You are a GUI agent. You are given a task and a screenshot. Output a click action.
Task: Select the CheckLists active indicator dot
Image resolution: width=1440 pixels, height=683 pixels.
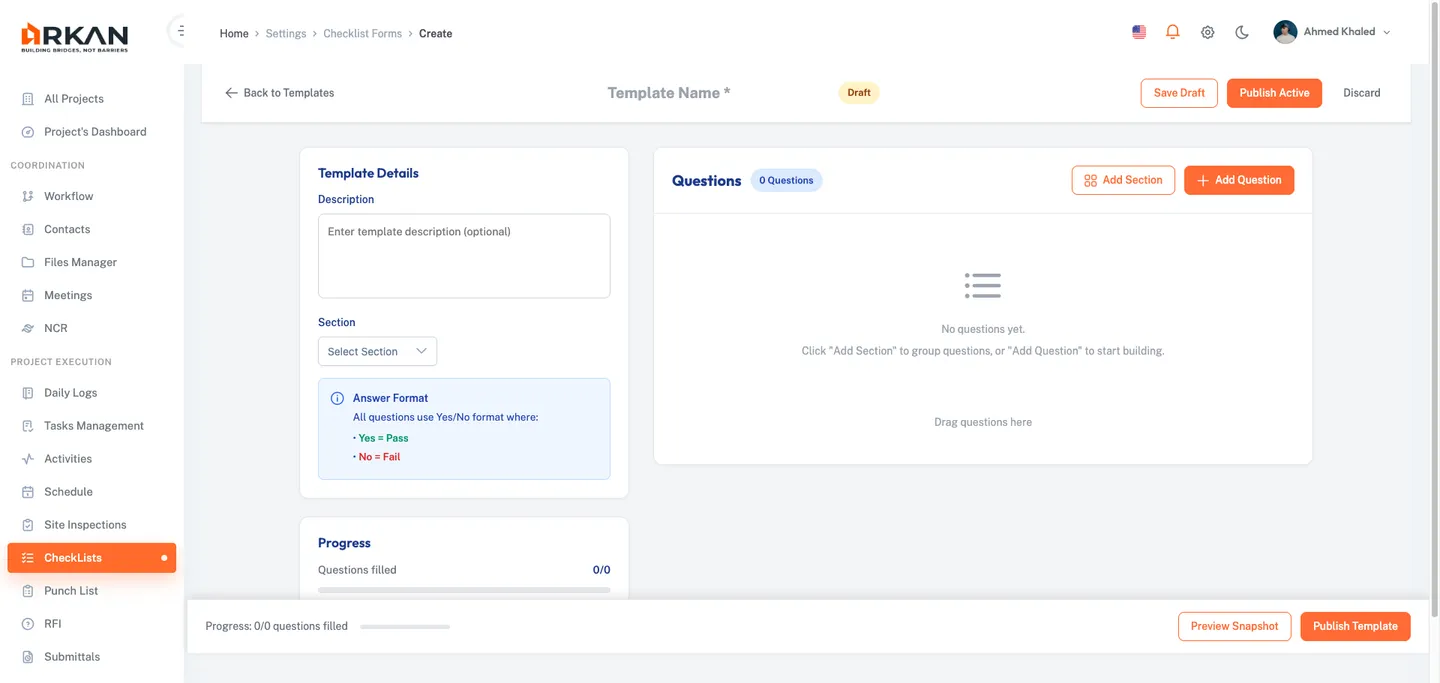[x=166, y=557]
